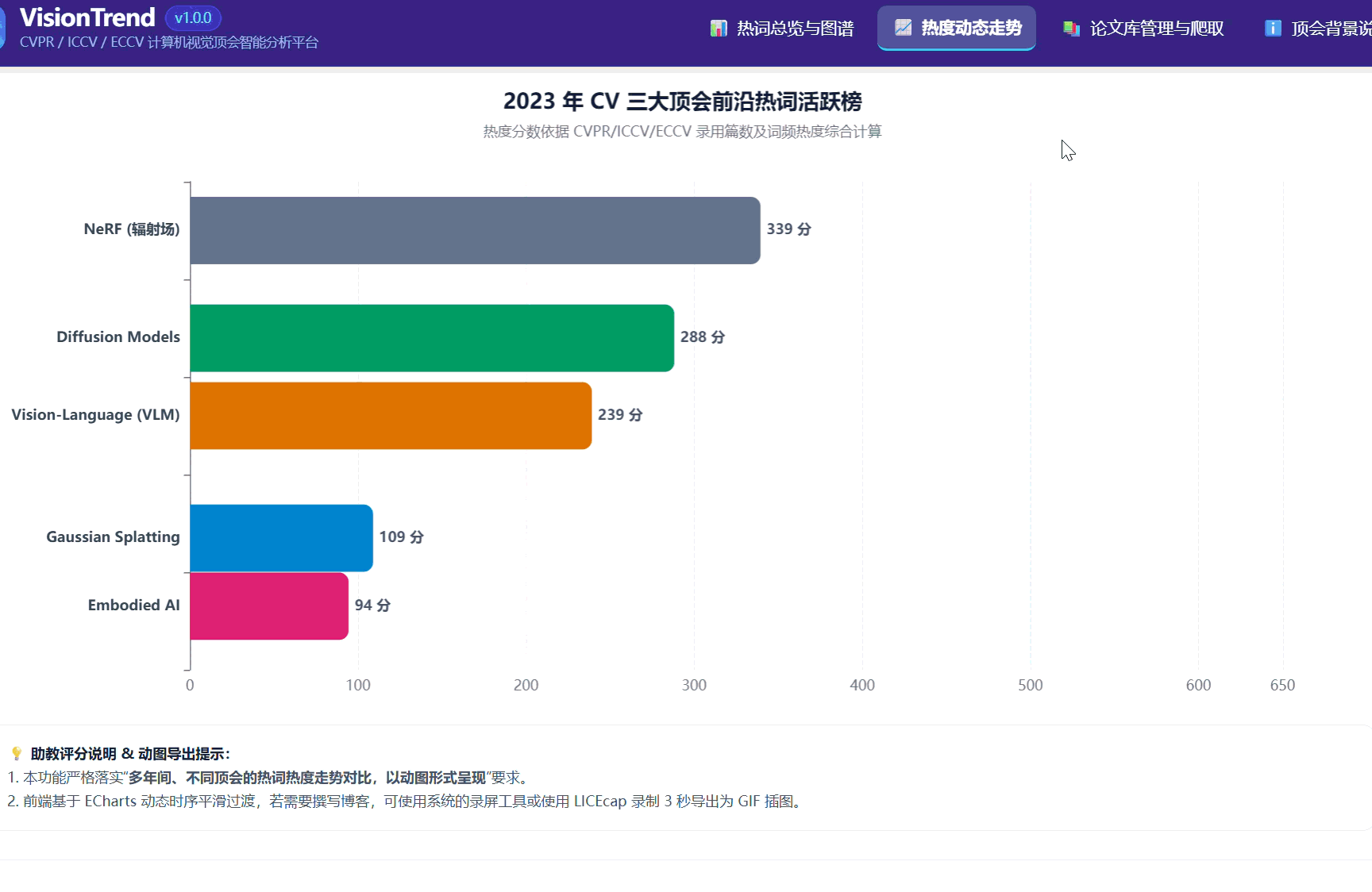Open the 顶会背景说明 tab at right
This screenshot has height=892, width=1372.
(x=1318, y=29)
